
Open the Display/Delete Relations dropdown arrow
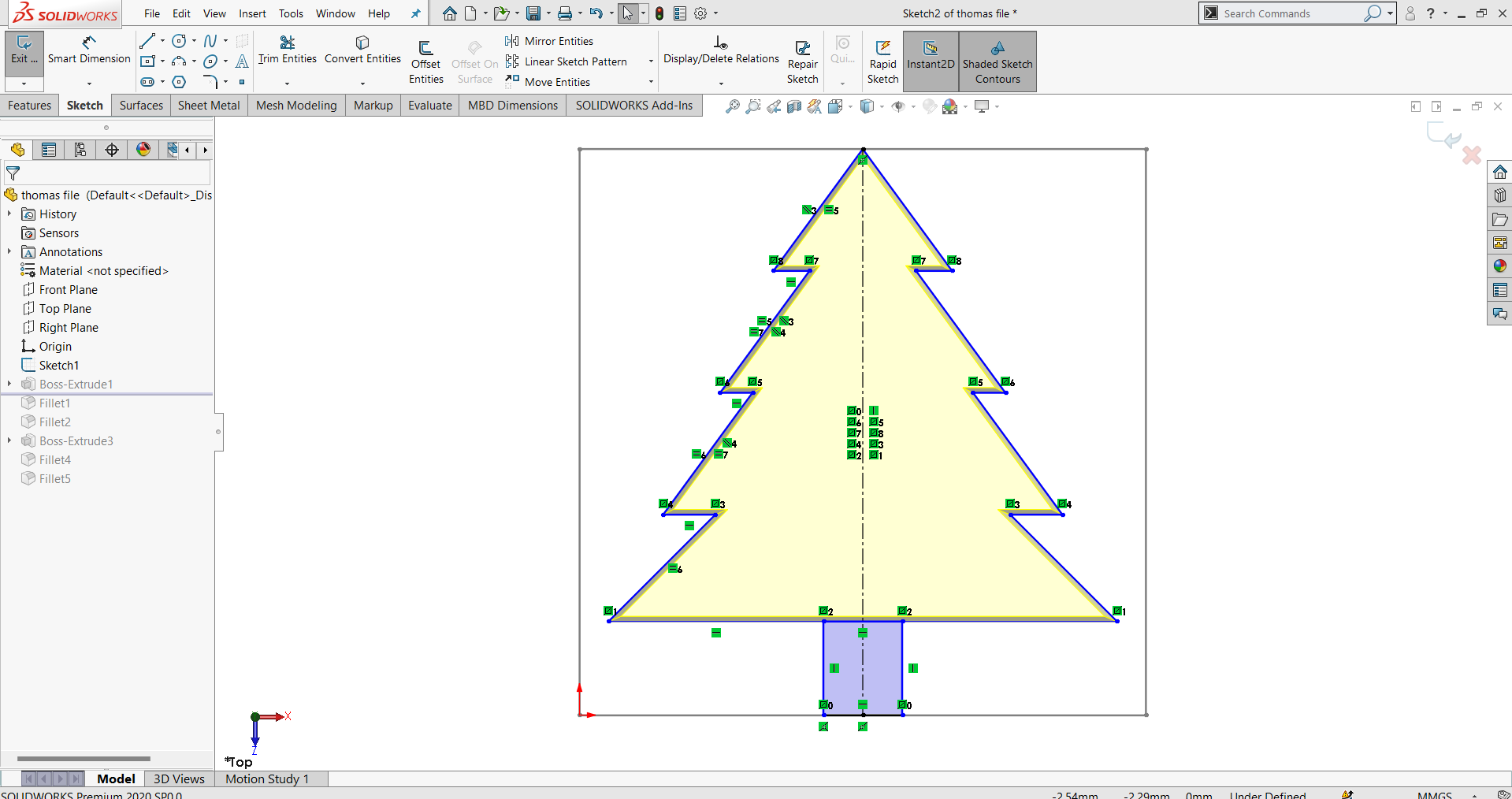coord(721,83)
